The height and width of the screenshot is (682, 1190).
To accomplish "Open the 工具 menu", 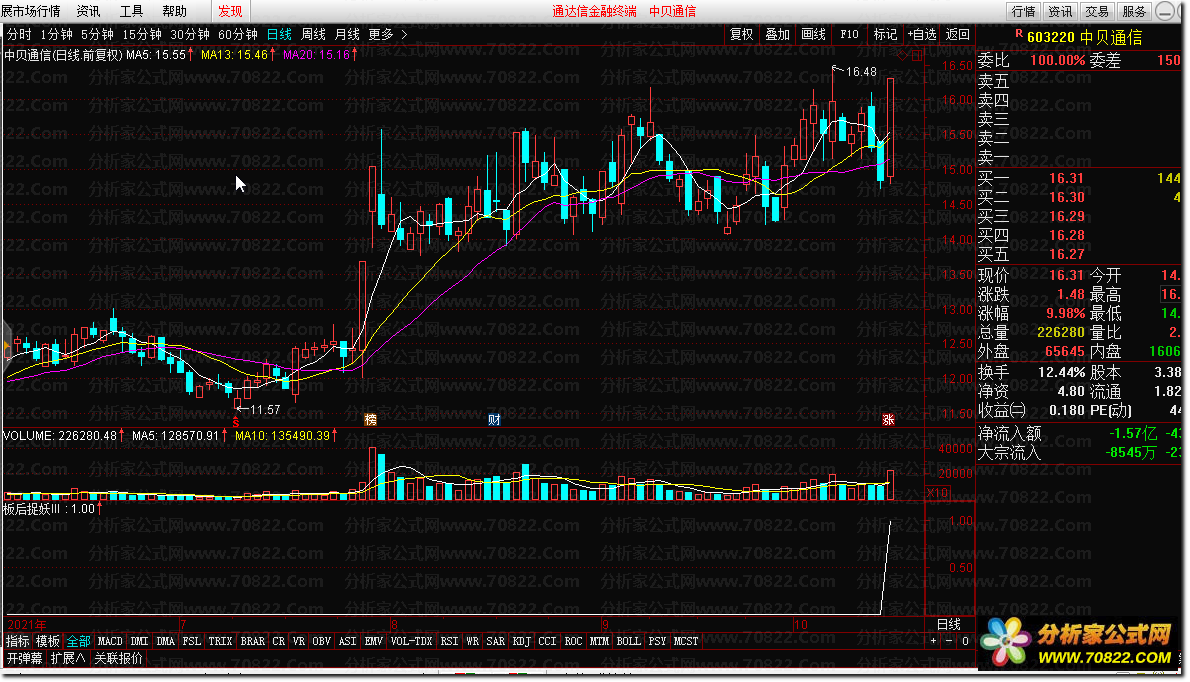I will tap(131, 11).
